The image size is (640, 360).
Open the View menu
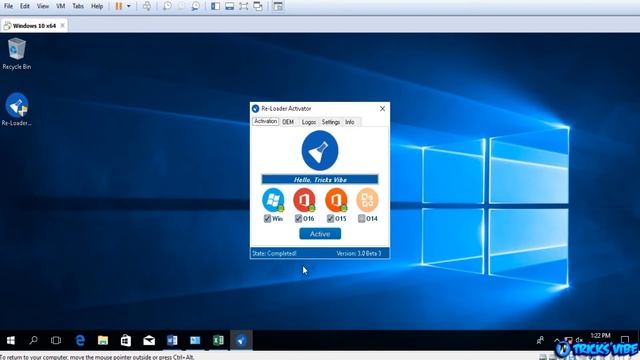42,6
